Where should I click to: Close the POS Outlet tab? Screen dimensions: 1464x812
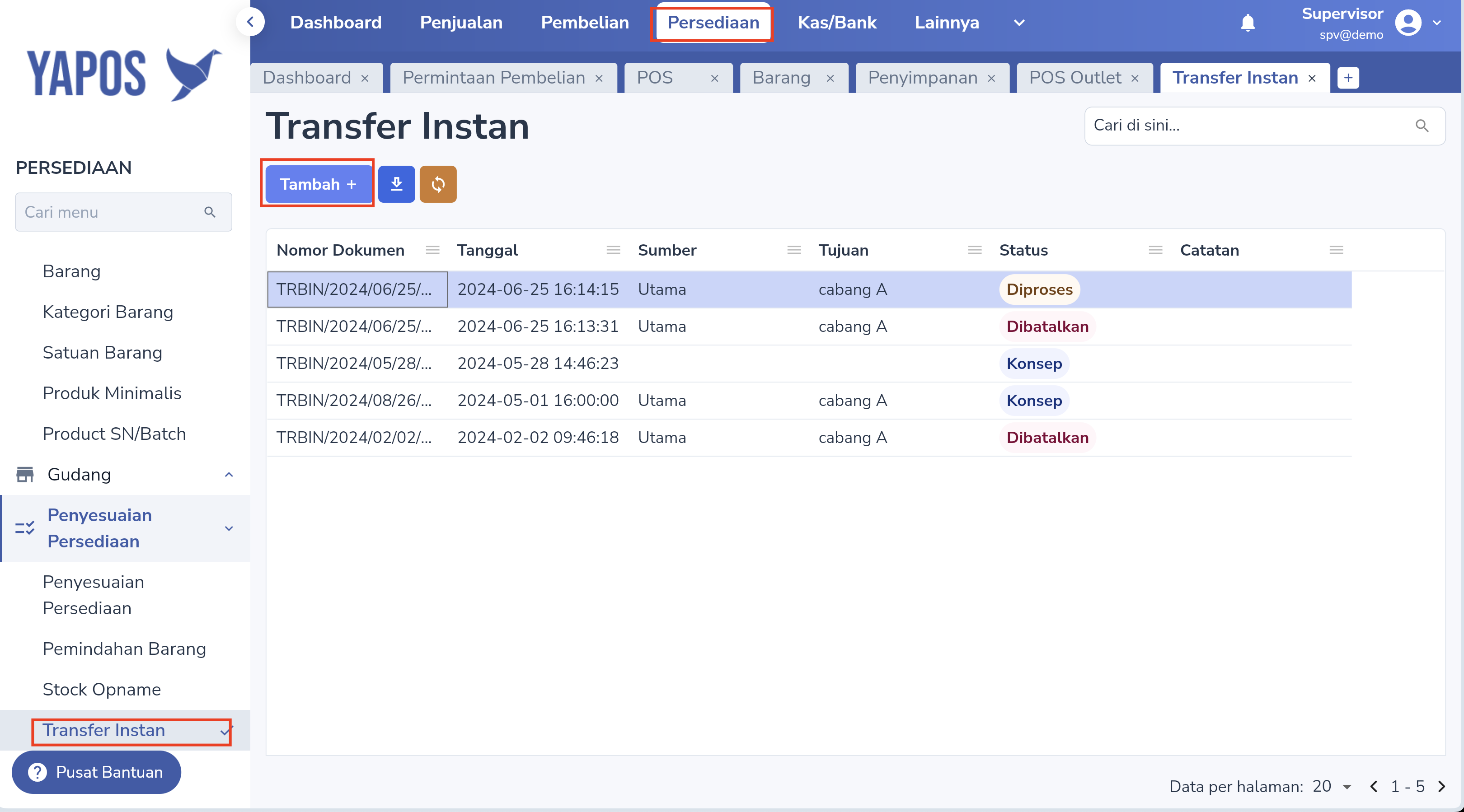(1135, 79)
